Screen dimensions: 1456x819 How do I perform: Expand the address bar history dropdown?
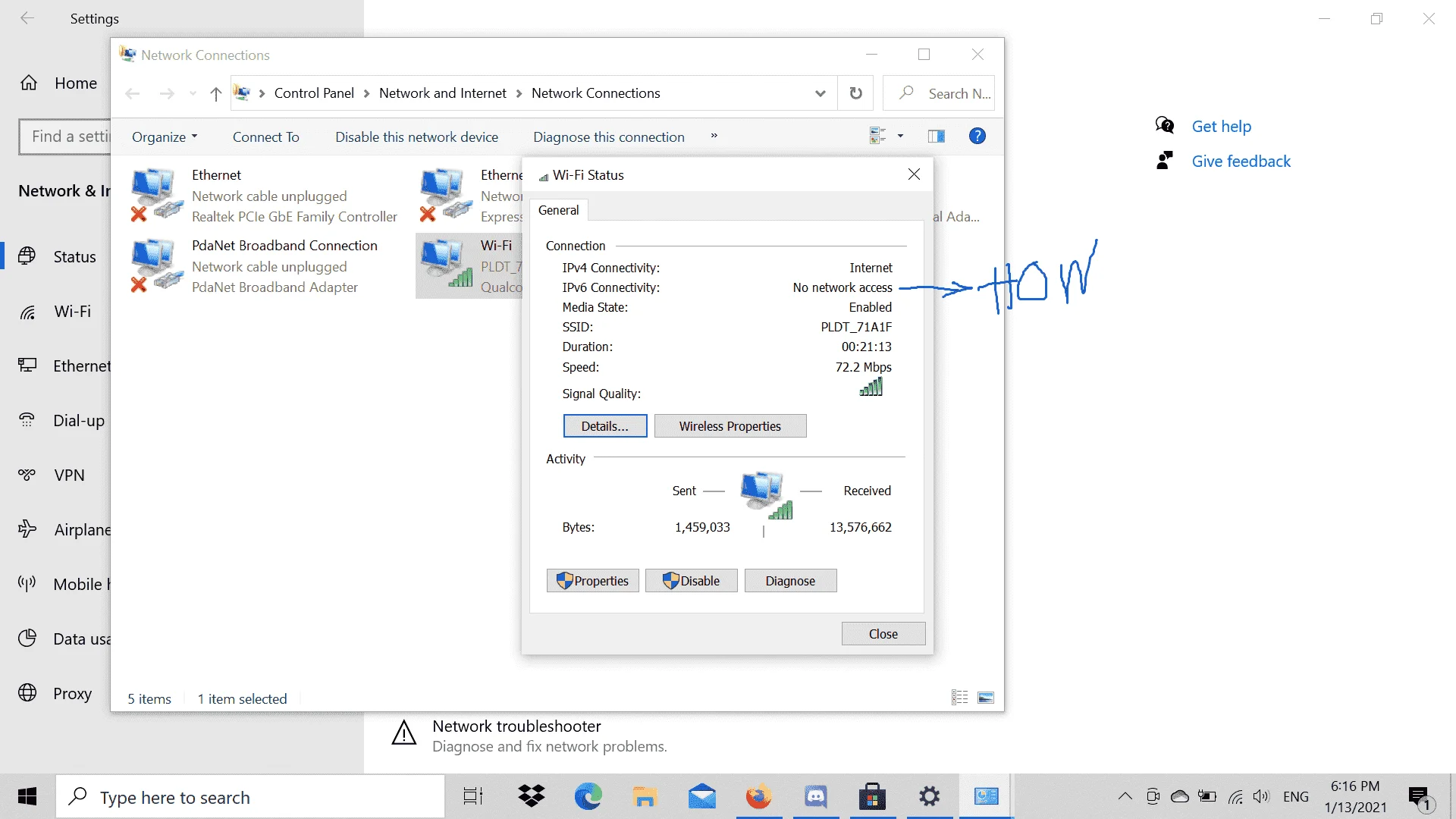tap(820, 93)
